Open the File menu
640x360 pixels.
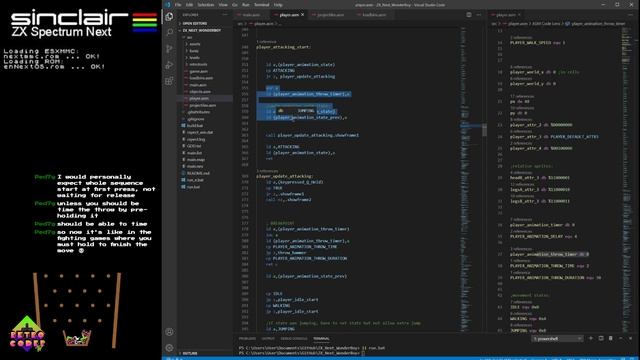click(178, 5)
